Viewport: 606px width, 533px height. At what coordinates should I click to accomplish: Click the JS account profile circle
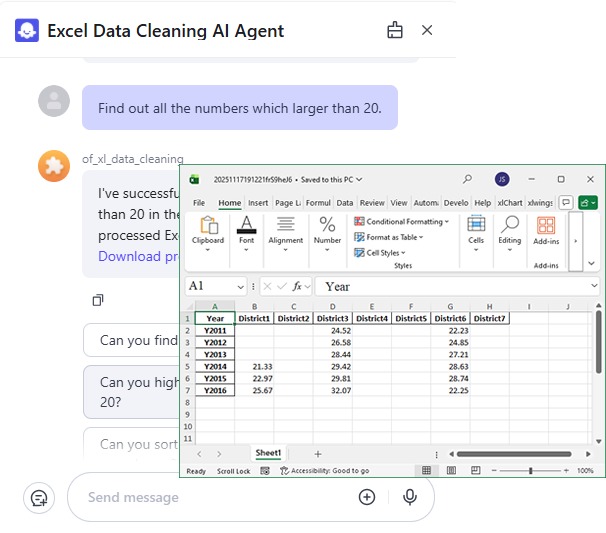502,179
